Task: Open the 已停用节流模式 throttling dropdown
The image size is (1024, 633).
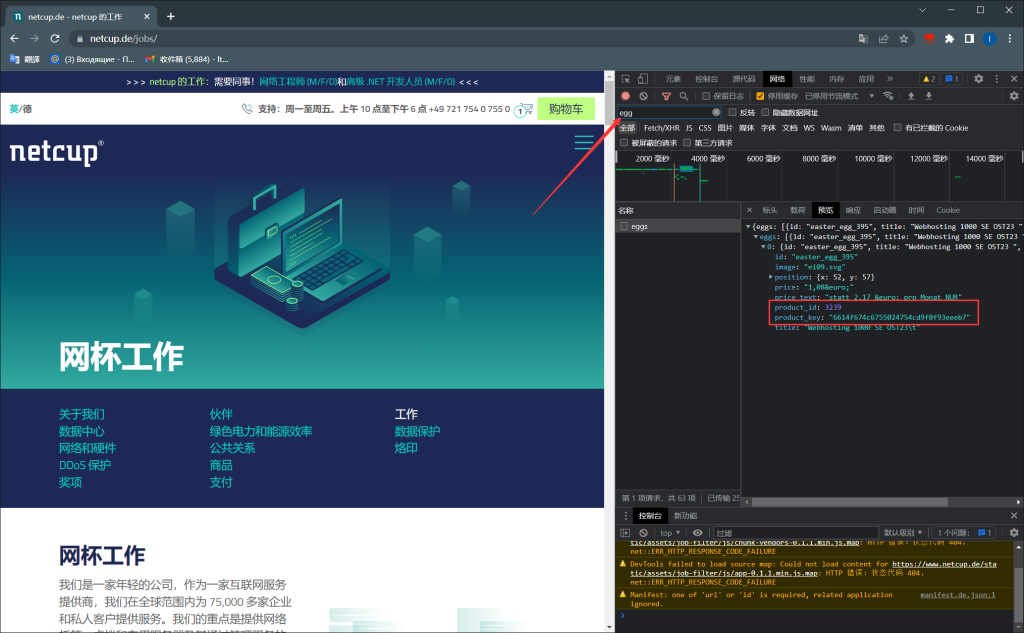Action: tap(839, 96)
